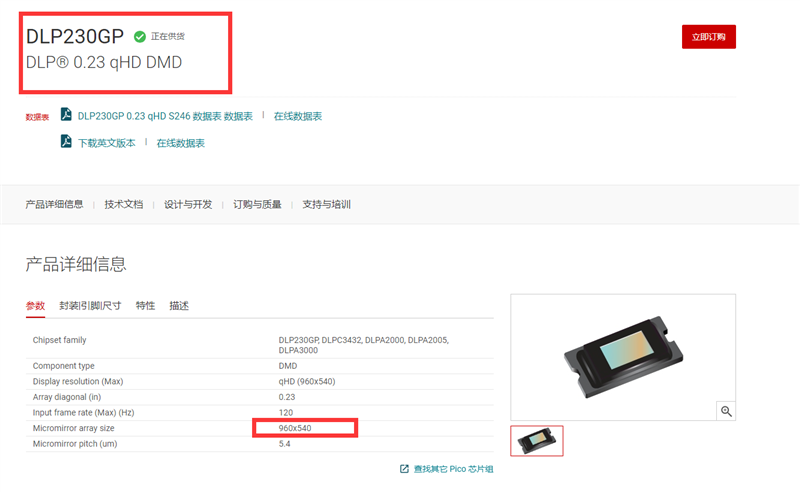The image size is (800, 492).
Task: Click the chipset value starting DLP230GP, DLPC3432
Action: point(364,345)
